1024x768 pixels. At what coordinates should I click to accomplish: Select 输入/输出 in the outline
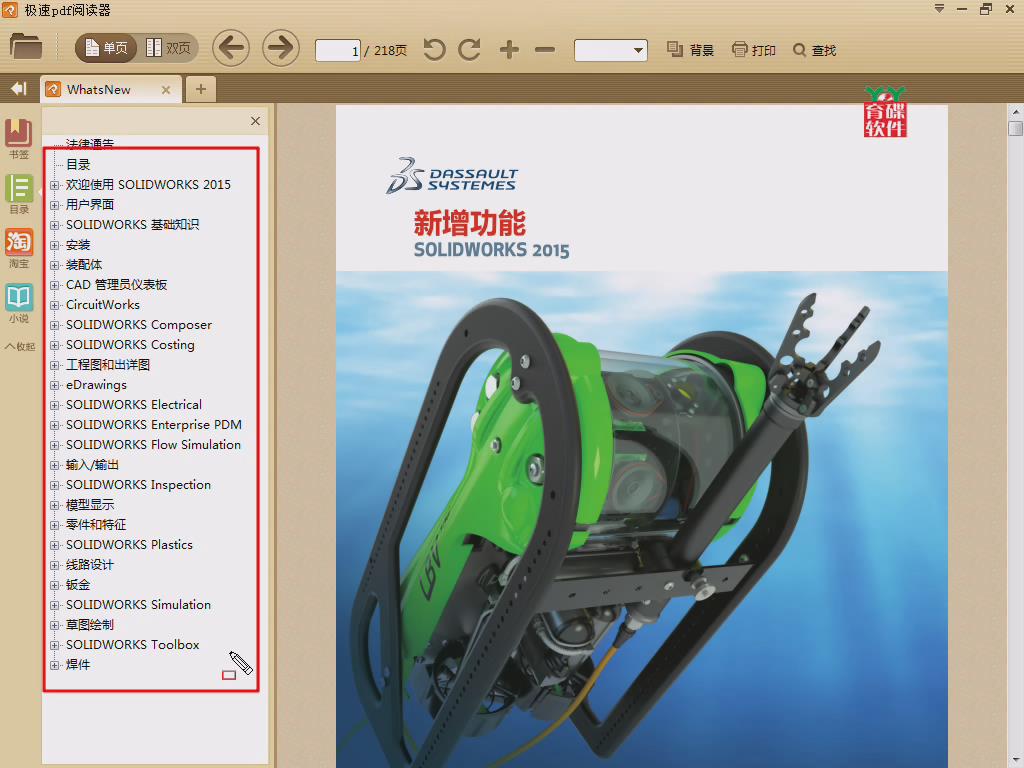pos(92,465)
